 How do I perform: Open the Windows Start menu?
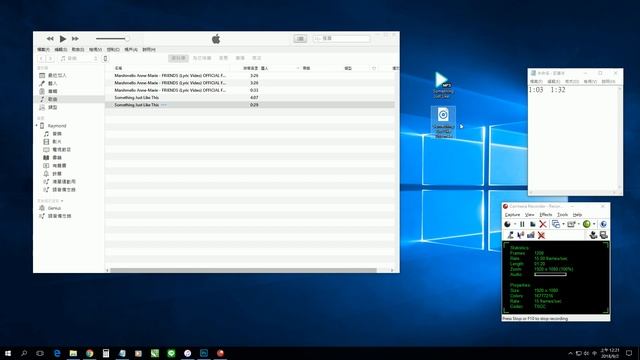click(8, 353)
